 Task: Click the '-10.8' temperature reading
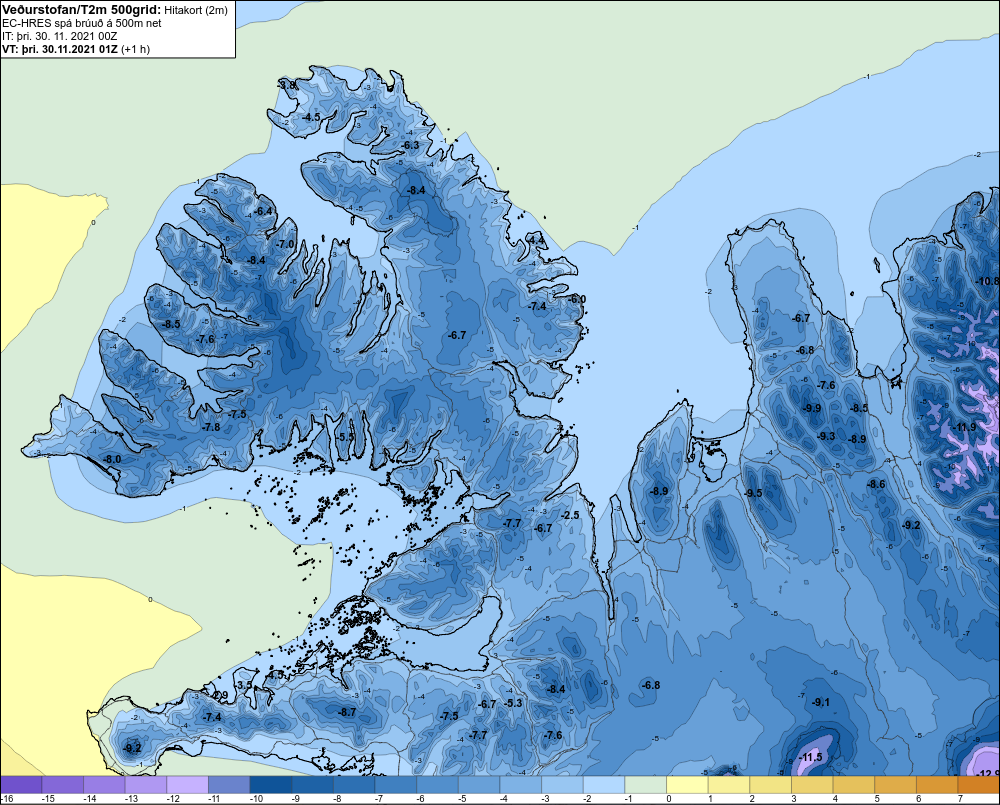pyautogui.click(x=988, y=281)
